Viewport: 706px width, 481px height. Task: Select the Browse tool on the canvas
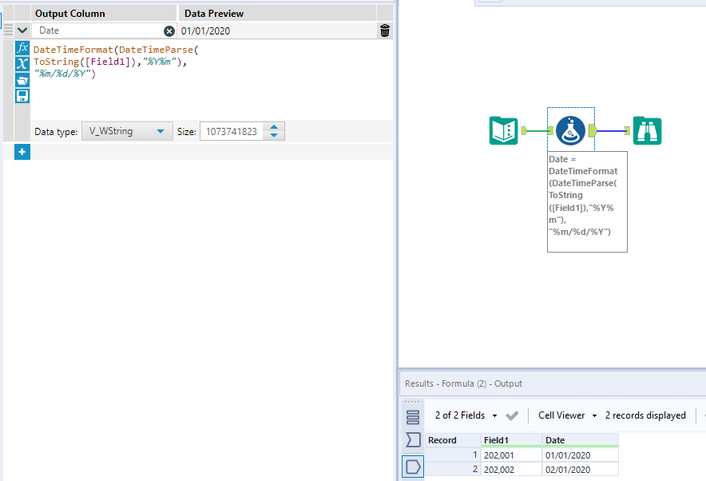click(647, 131)
